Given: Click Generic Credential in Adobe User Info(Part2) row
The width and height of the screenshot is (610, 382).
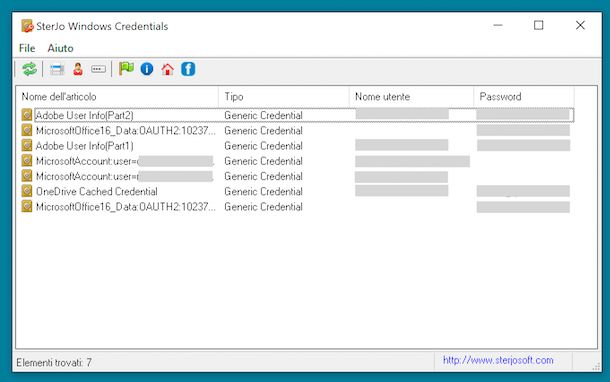Looking at the screenshot, I should [263, 116].
